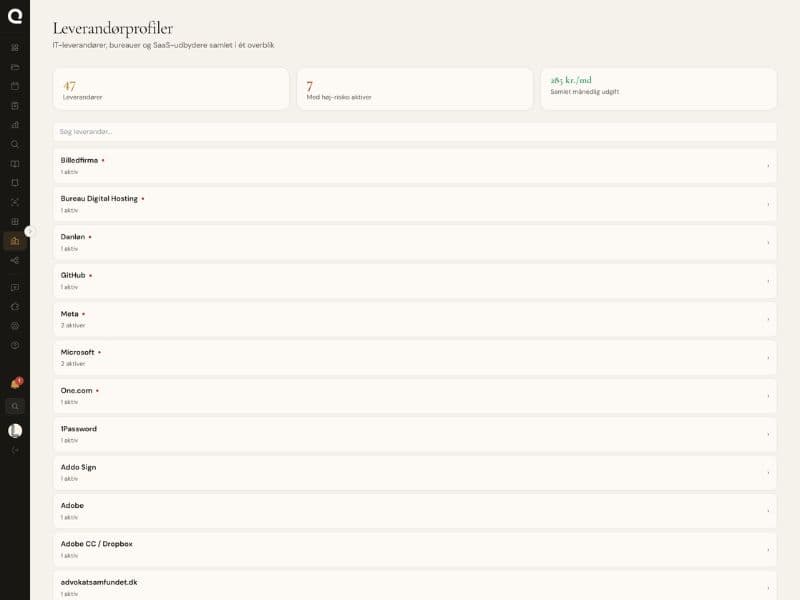Open the Bureau Digital Hosting vendor name
The image size is (800, 600).
point(99,198)
